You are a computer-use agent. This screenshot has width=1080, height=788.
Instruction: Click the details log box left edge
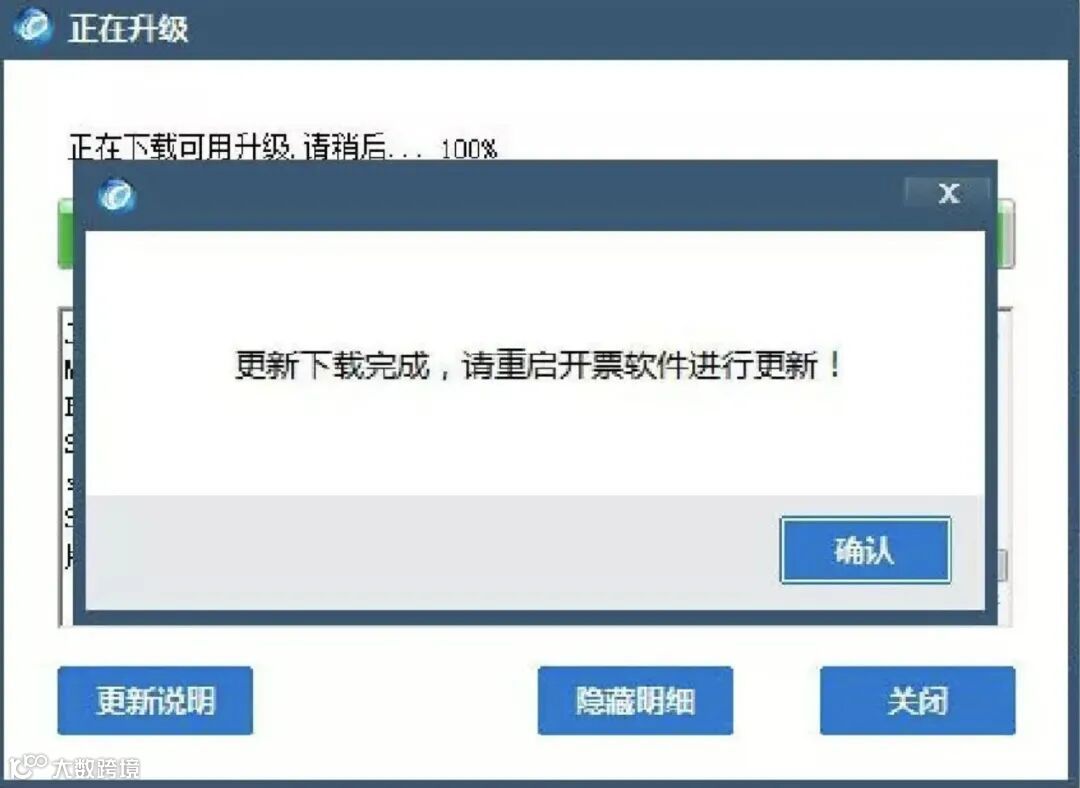[x=65, y=467]
